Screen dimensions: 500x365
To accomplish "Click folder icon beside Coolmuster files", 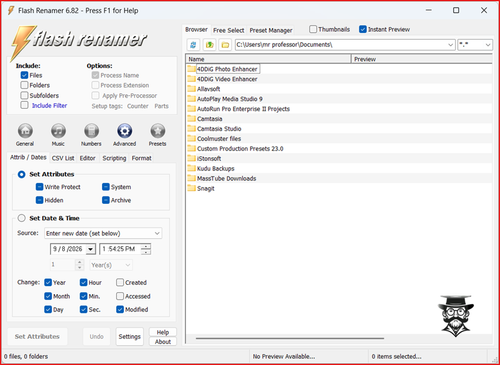I will pos(191,139).
